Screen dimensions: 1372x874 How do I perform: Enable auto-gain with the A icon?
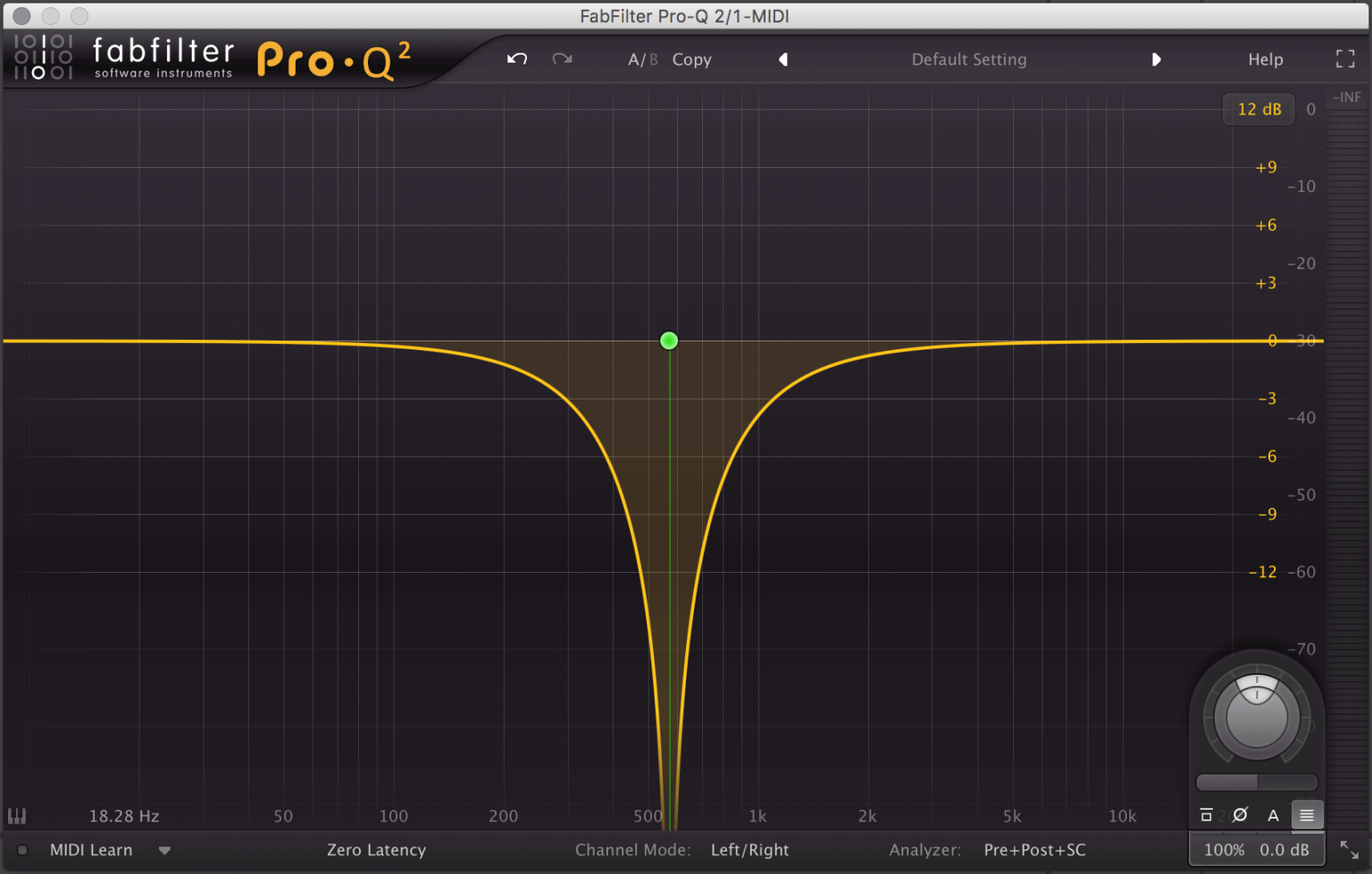pyautogui.click(x=1274, y=815)
